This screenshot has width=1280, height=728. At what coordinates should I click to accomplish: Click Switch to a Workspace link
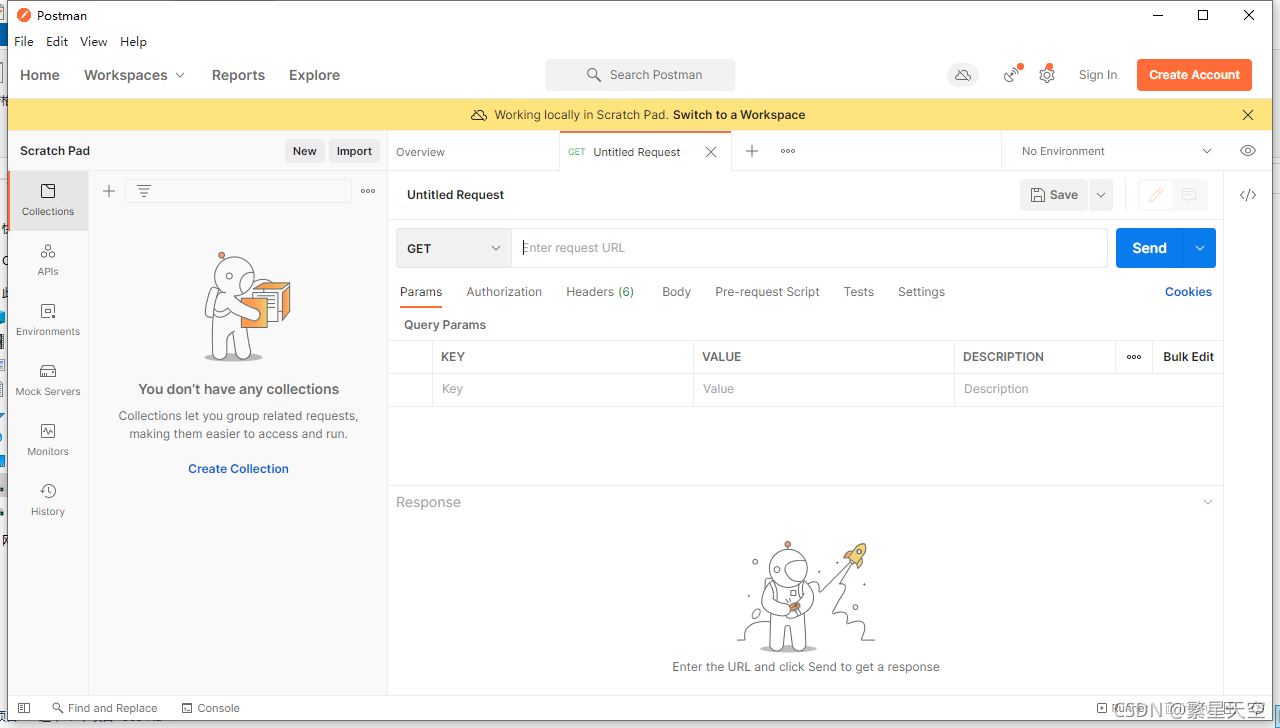[x=739, y=115]
